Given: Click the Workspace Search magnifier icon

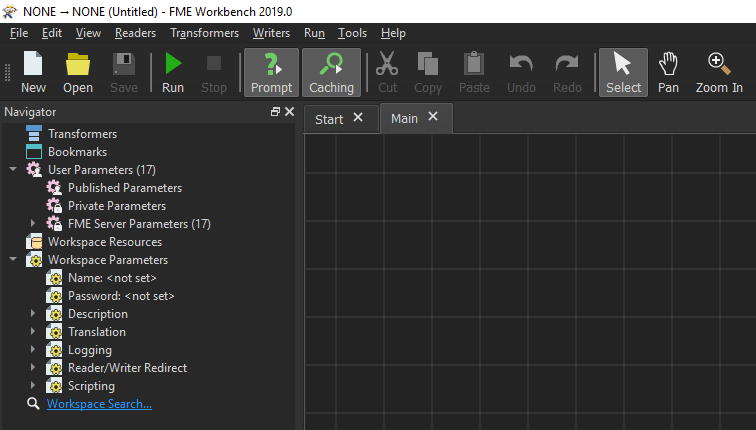Looking at the screenshot, I should [33, 403].
